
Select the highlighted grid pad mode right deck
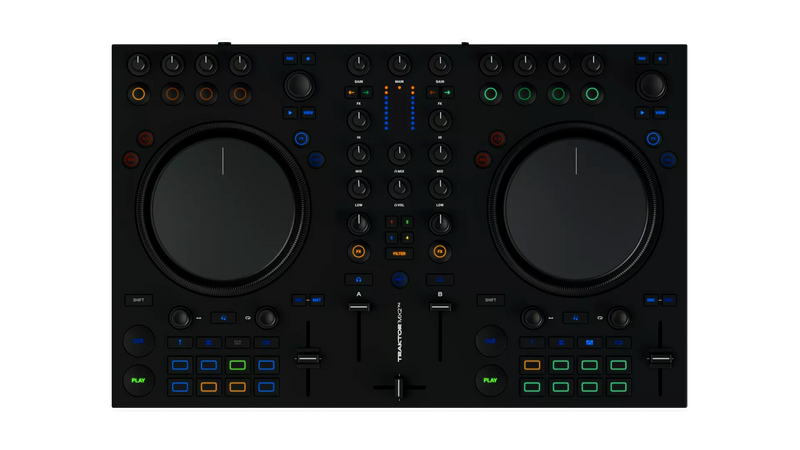pyautogui.click(x=589, y=342)
